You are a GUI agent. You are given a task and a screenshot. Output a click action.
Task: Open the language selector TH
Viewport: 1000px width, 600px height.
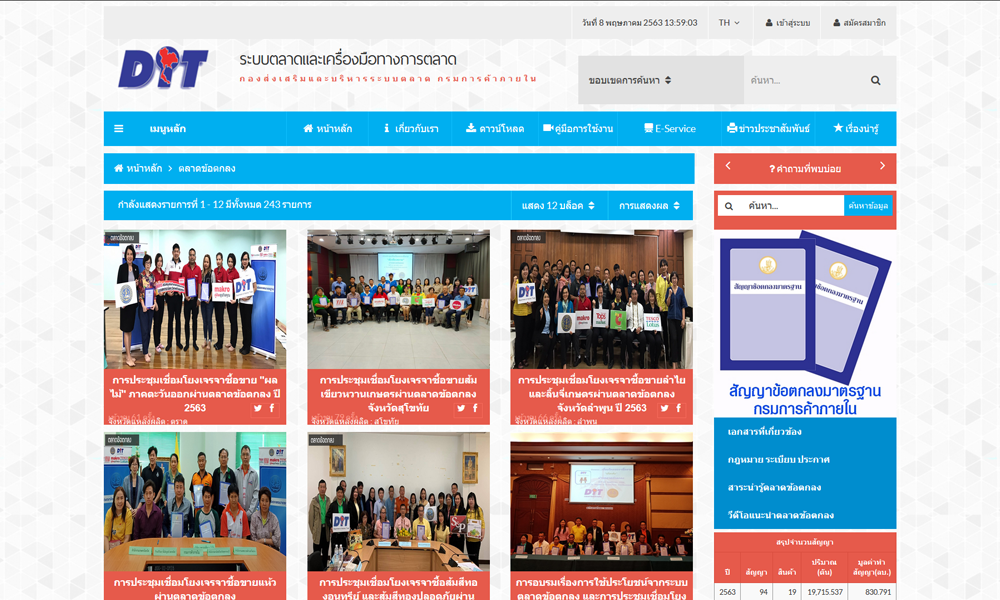(729, 22)
